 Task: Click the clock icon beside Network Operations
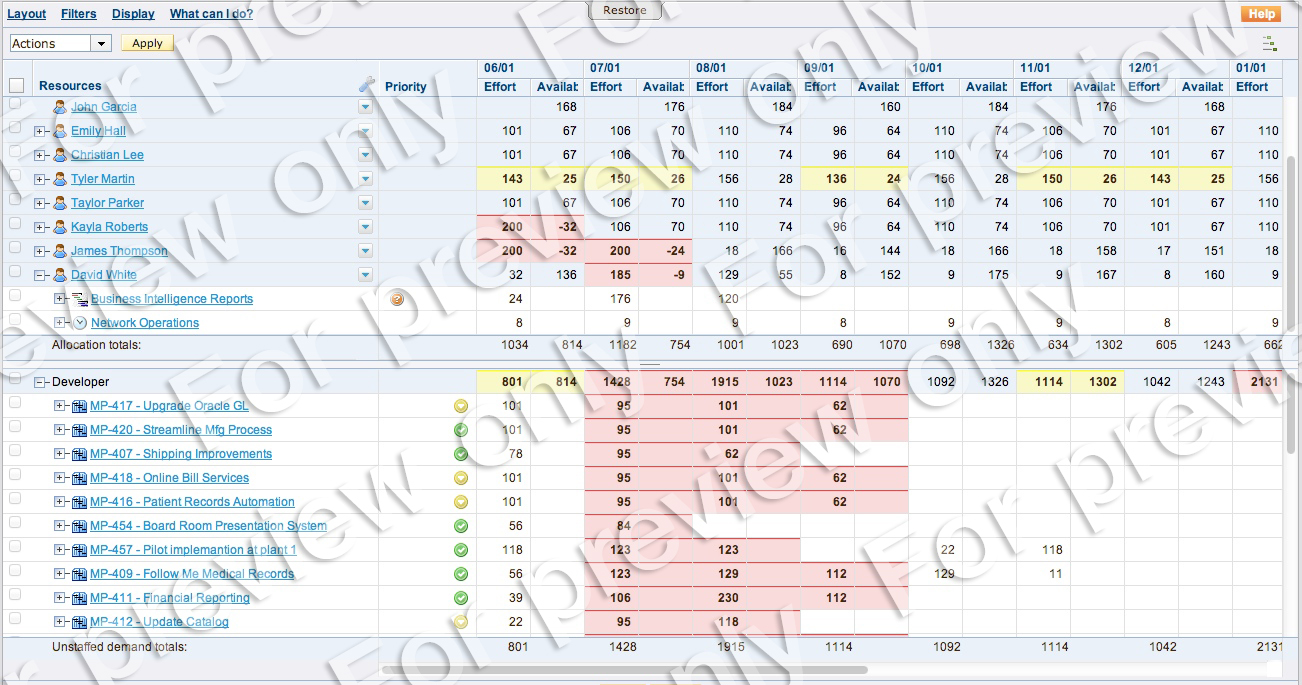tap(81, 323)
